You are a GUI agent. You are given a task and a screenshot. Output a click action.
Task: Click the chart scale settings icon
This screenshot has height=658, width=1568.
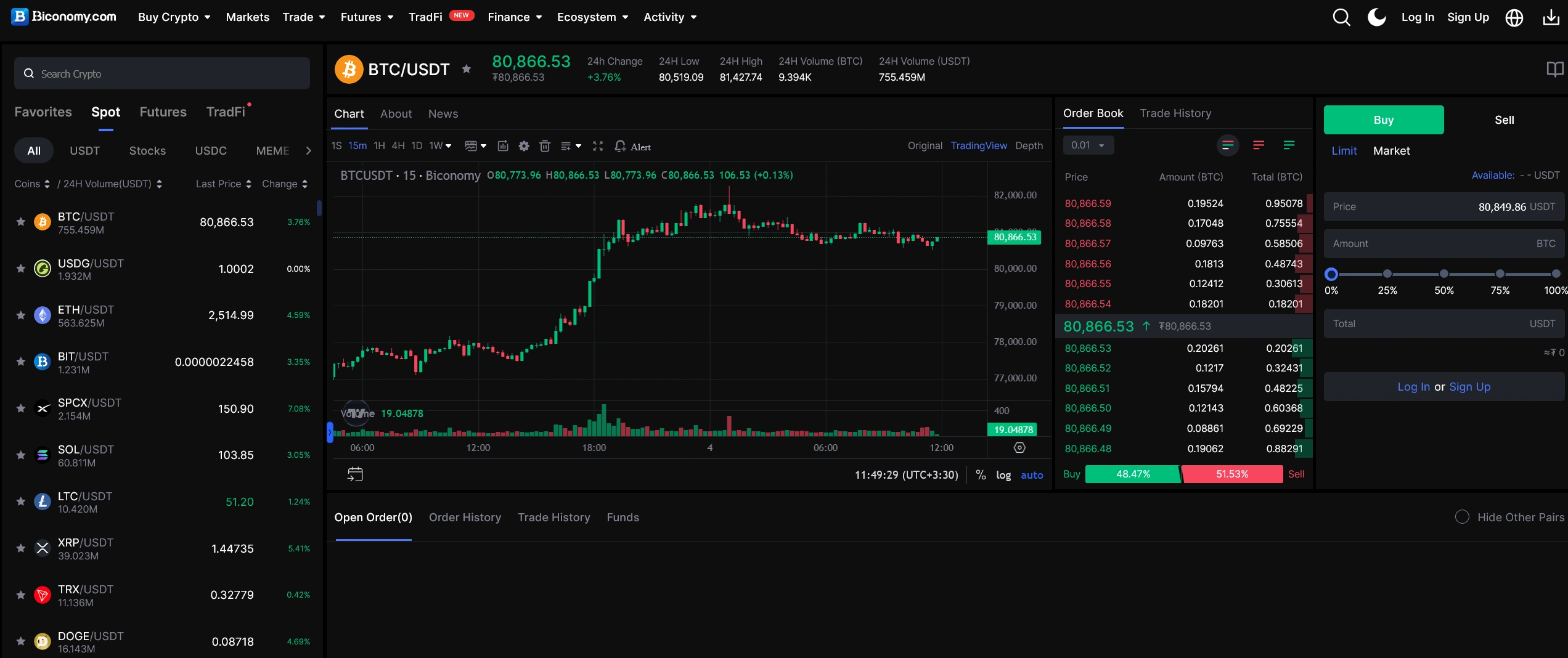[1019, 448]
